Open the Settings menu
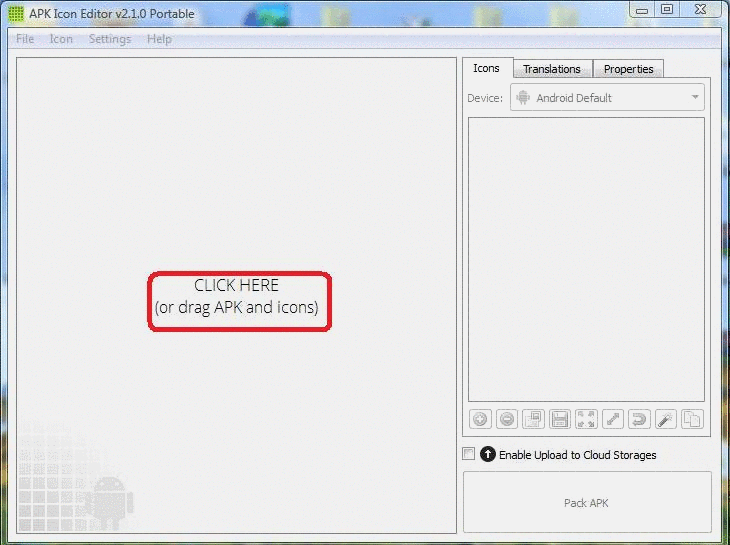The height and width of the screenshot is (545, 730). click(110, 39)
